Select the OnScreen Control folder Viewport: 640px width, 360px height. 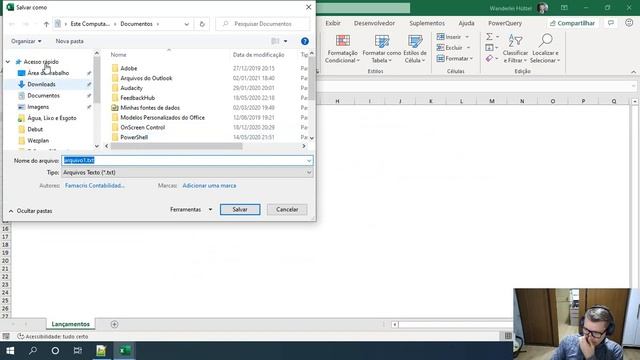pyautogui.click(x=142, y=127)
